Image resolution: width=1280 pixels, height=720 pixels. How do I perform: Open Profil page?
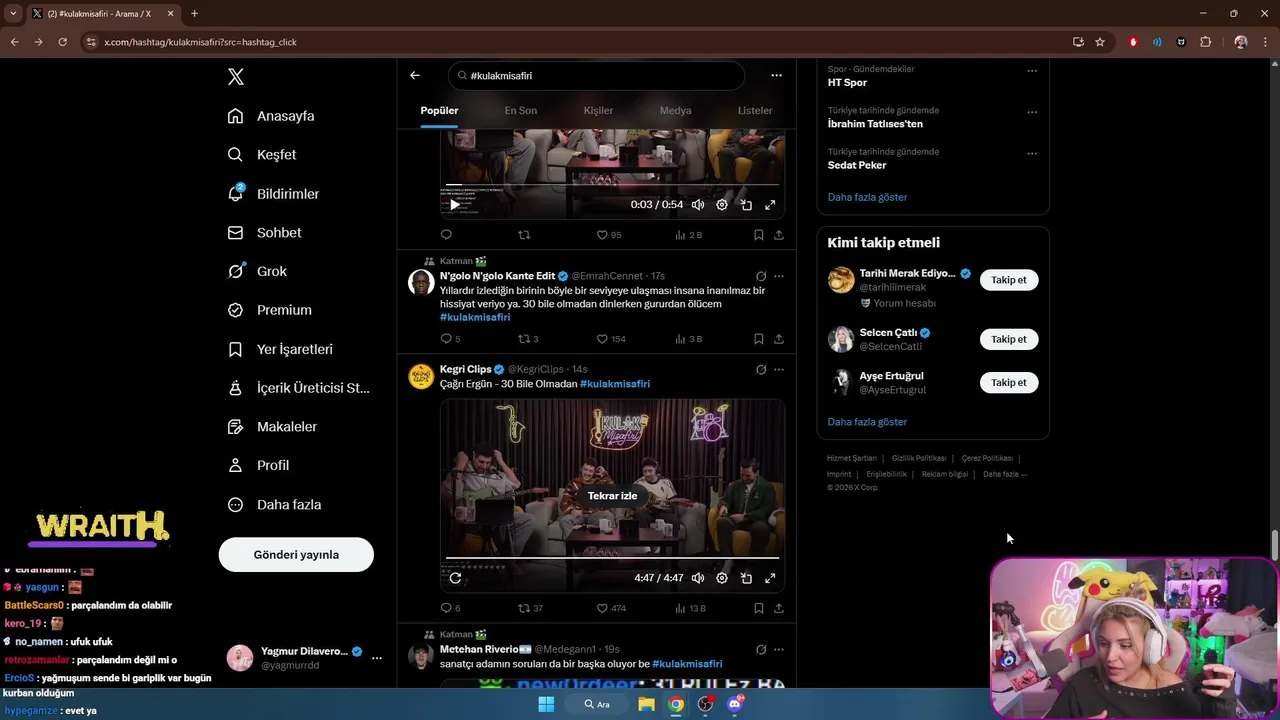click(258, 466)
